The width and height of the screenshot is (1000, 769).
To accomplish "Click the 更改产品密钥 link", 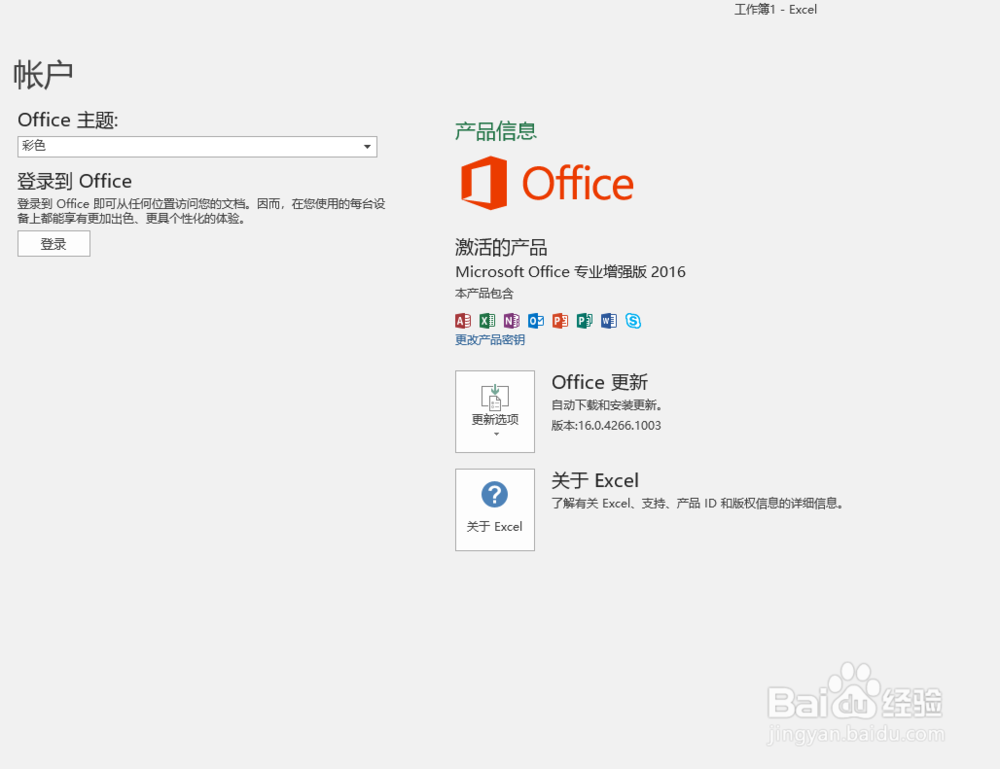I will click(x=490, y=340).
